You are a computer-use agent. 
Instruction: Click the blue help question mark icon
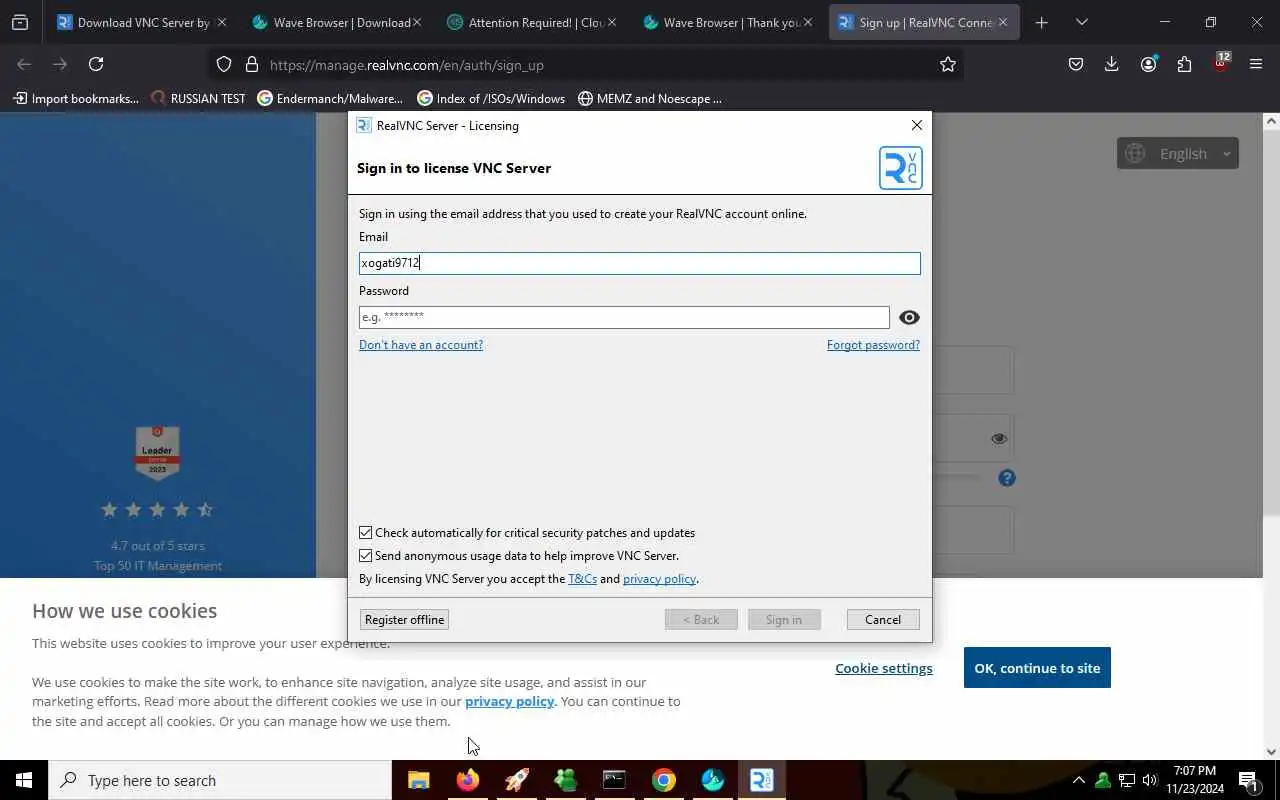point(1007,478)
